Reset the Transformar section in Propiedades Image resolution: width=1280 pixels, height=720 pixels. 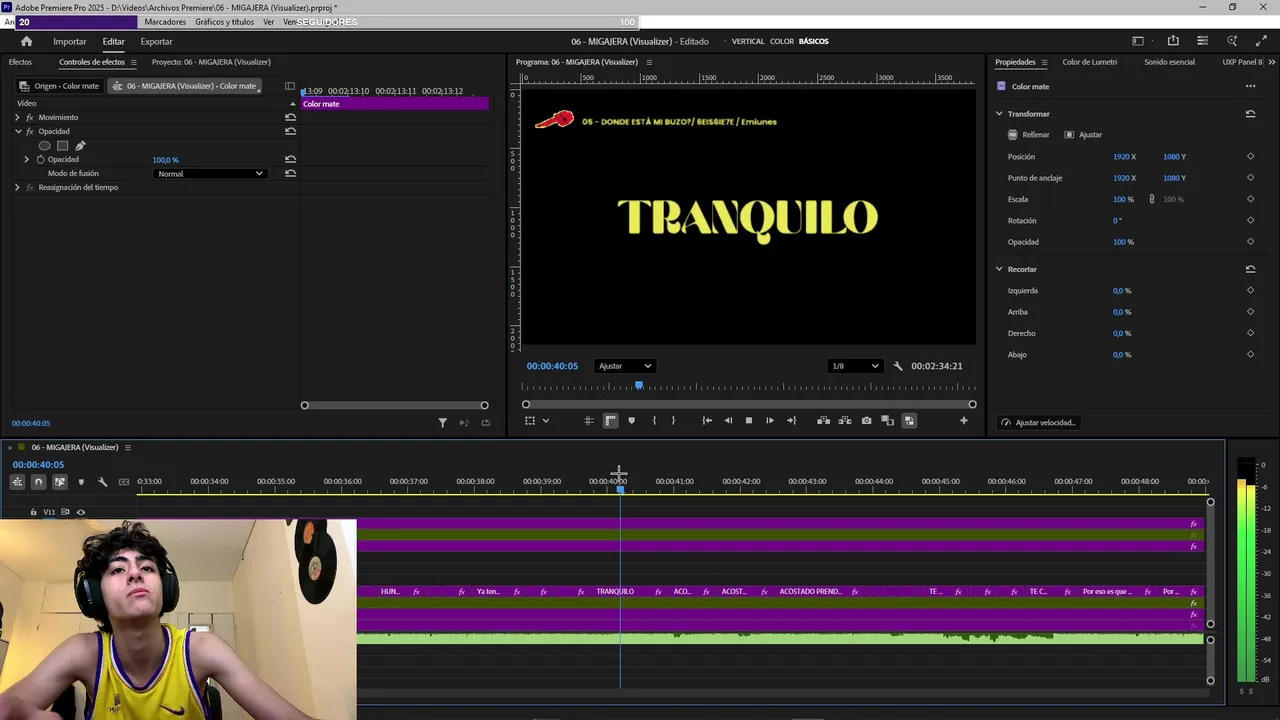[x=1250, y=114]
